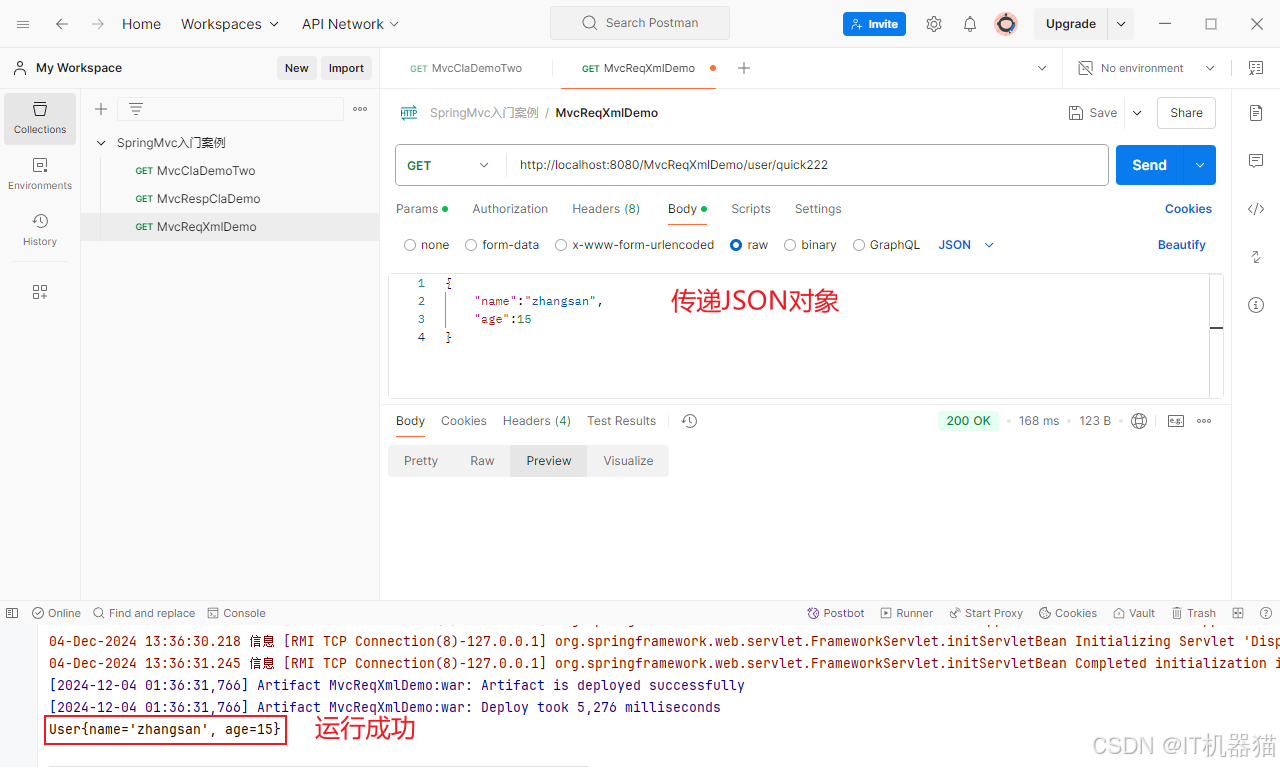Open the notifications bell
Screen dimensions: 1280x767
click(970, 24)
